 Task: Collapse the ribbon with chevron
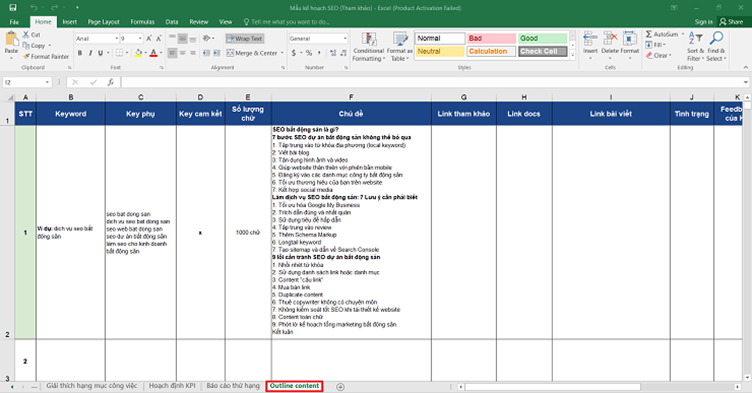pos(746,68)
